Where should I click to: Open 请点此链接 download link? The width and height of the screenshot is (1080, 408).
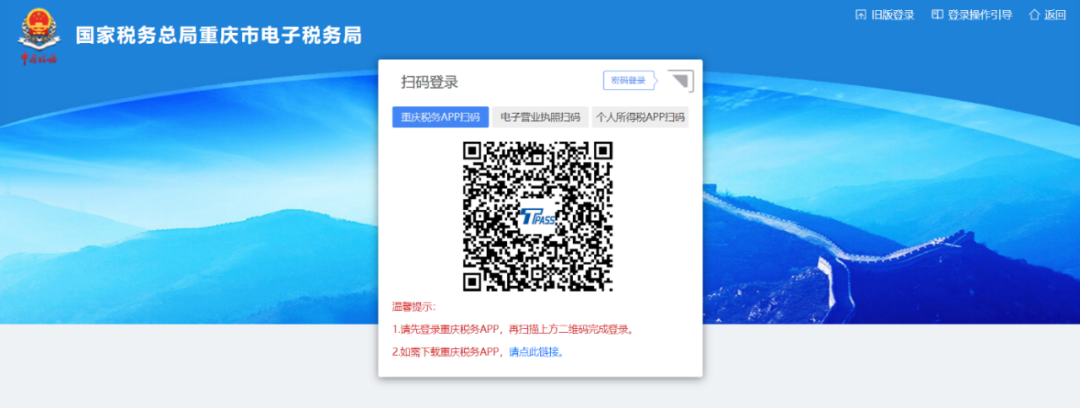(537, 351)
